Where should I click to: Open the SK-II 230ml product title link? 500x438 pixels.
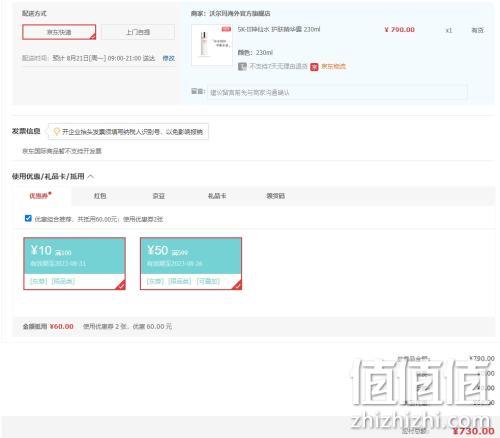point(279,29)
